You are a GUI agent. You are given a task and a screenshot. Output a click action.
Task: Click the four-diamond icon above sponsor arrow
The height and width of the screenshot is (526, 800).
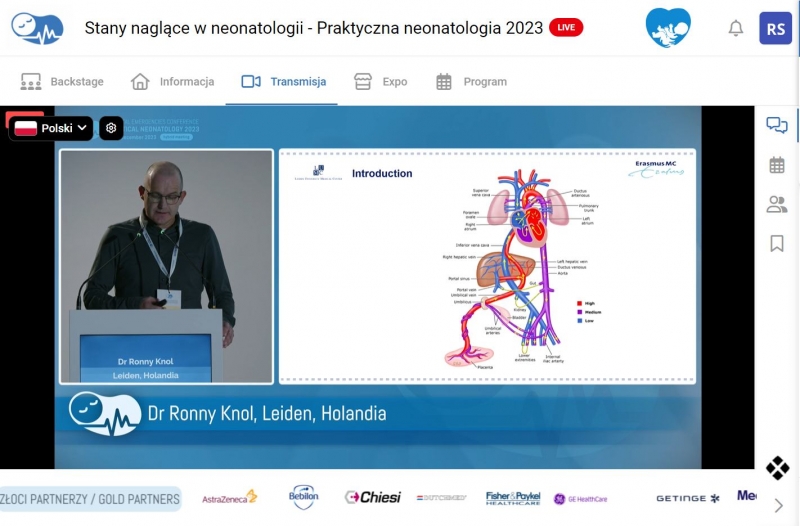tap(777, 468)
